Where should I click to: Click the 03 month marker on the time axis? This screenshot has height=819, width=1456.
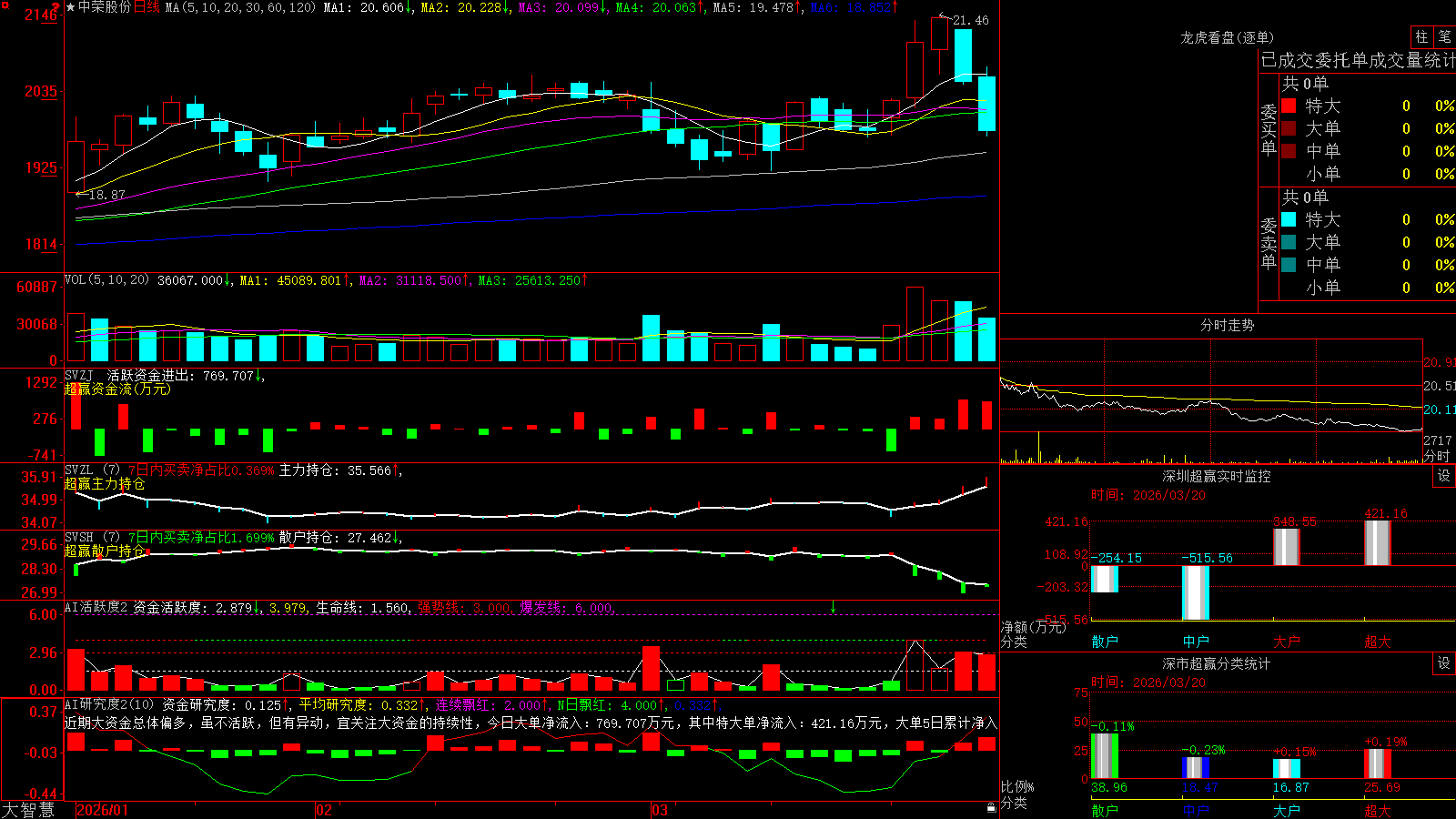click(x=660, y=810)
